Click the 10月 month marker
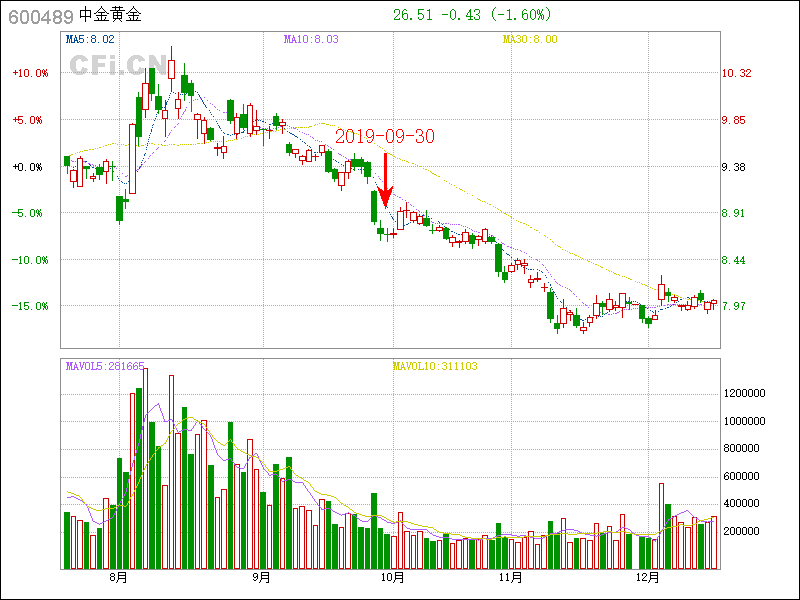The height and width of the screenshot is (600, 800). 393,577
